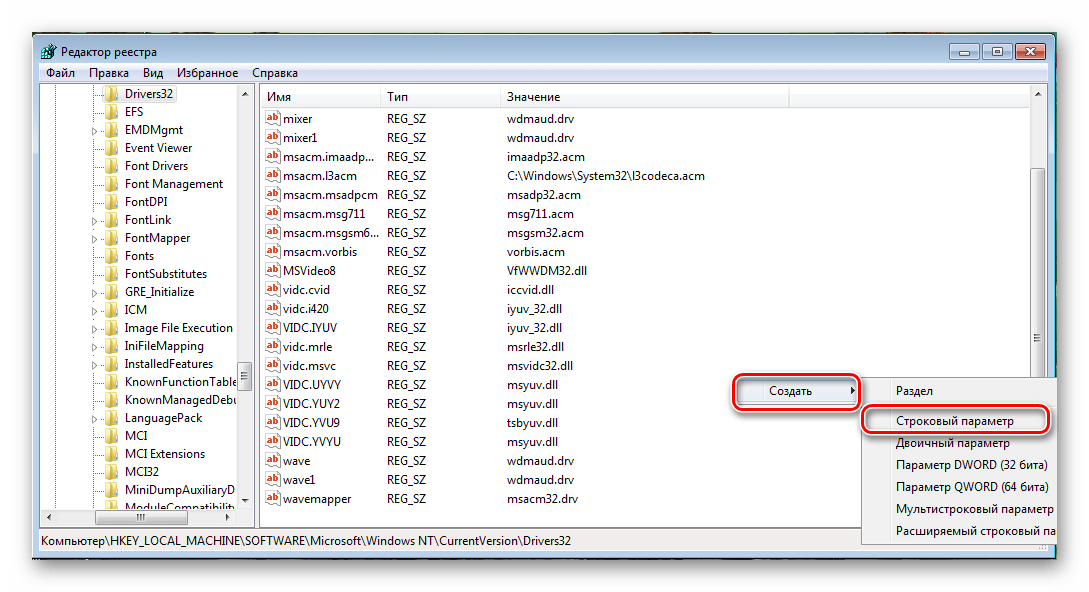Screen dimensions: 1089x592
Task: Click the icon beside msacm.vorbis entry
Action: (273, 252)
